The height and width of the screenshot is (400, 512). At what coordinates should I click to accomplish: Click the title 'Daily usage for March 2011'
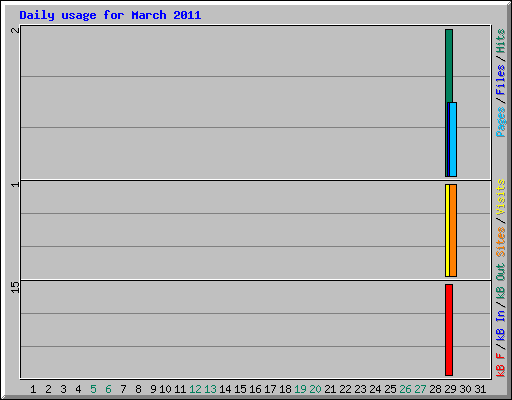point(110,15)
